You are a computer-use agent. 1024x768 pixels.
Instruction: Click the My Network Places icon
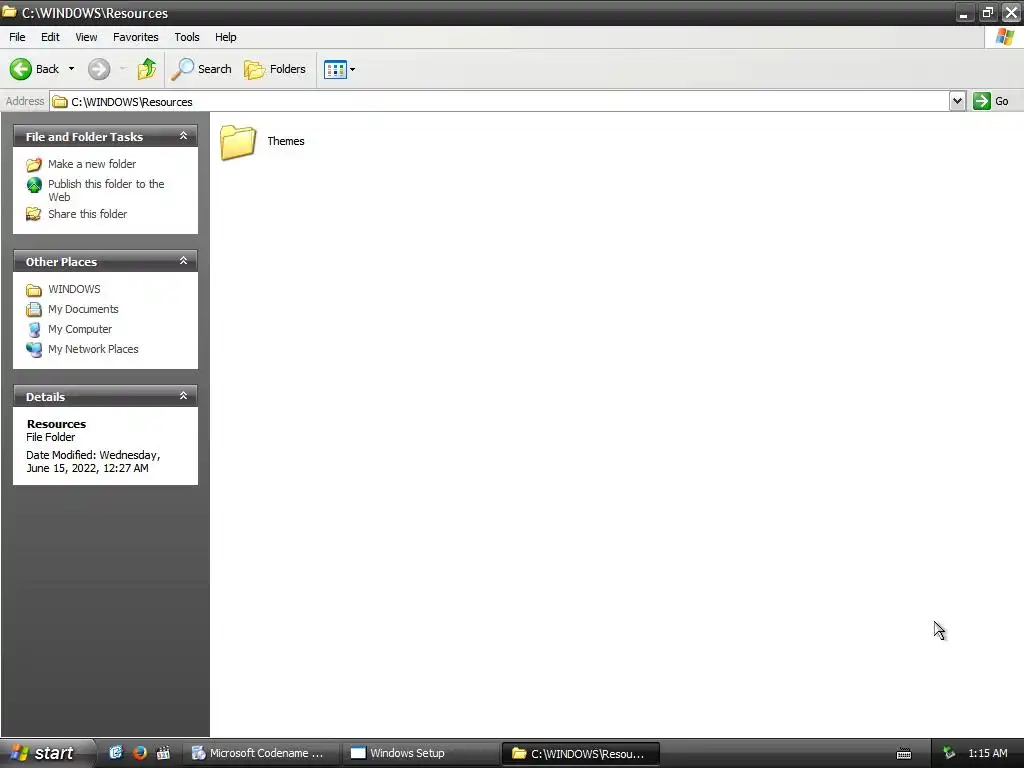(x=34, y=349)
